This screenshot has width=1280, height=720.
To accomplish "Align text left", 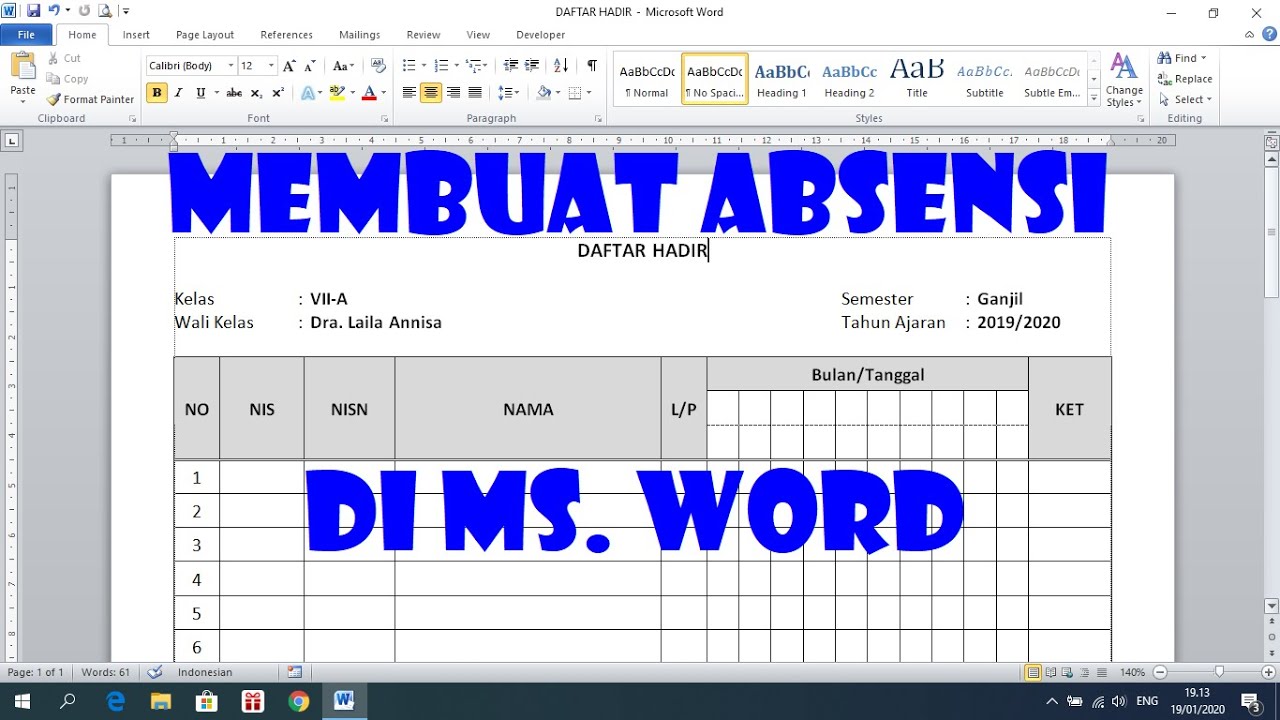I will click(409, 93).
